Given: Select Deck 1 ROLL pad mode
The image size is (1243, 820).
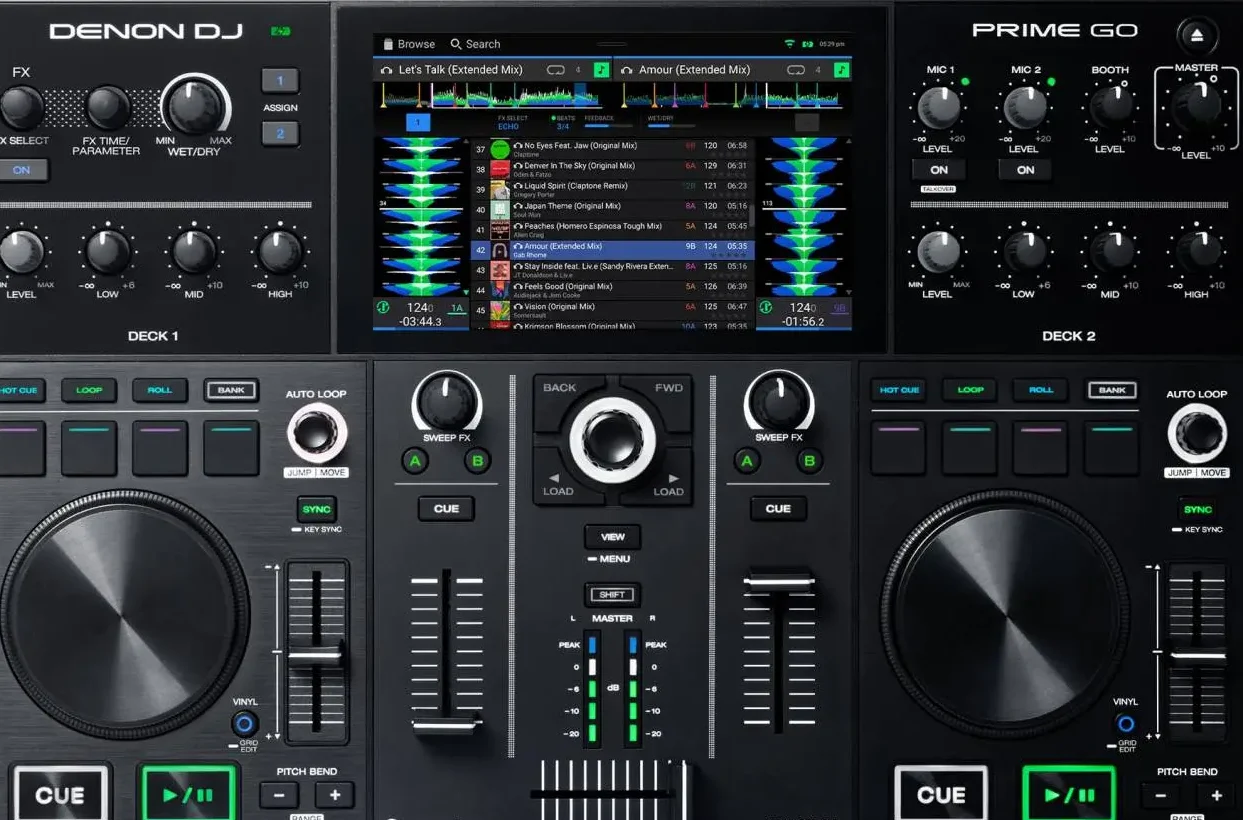Looking at the screenshot, I should tap(160, 390).
